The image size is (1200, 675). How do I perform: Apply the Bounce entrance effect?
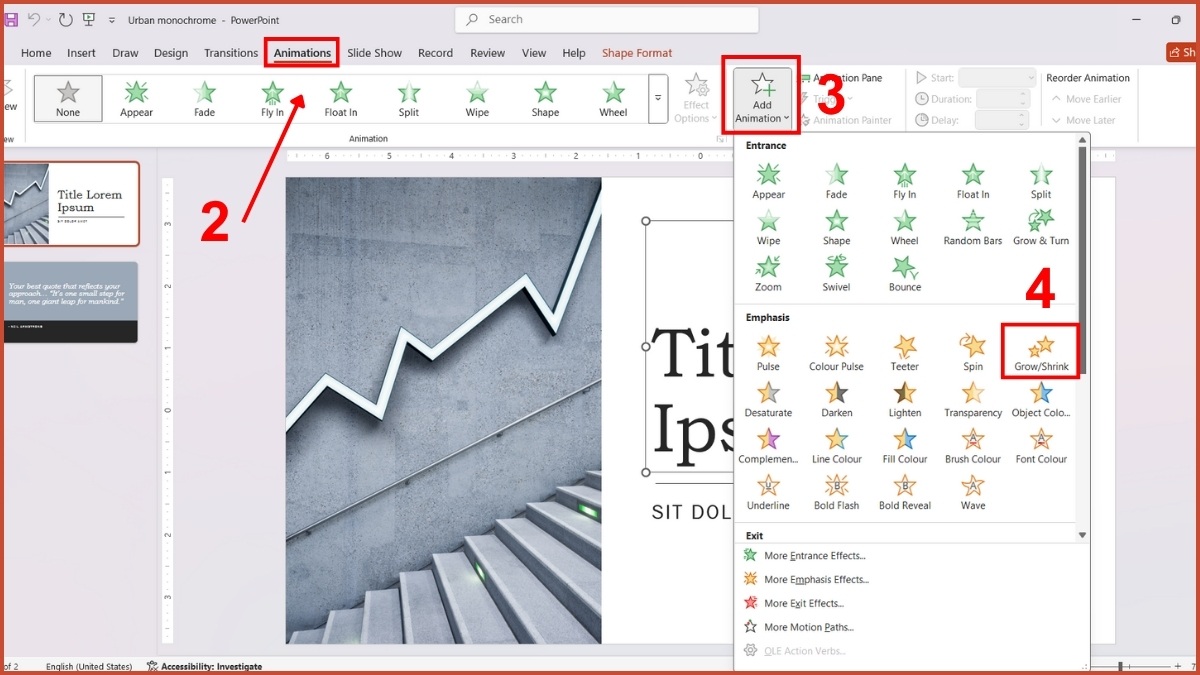[x=904, y=272]
